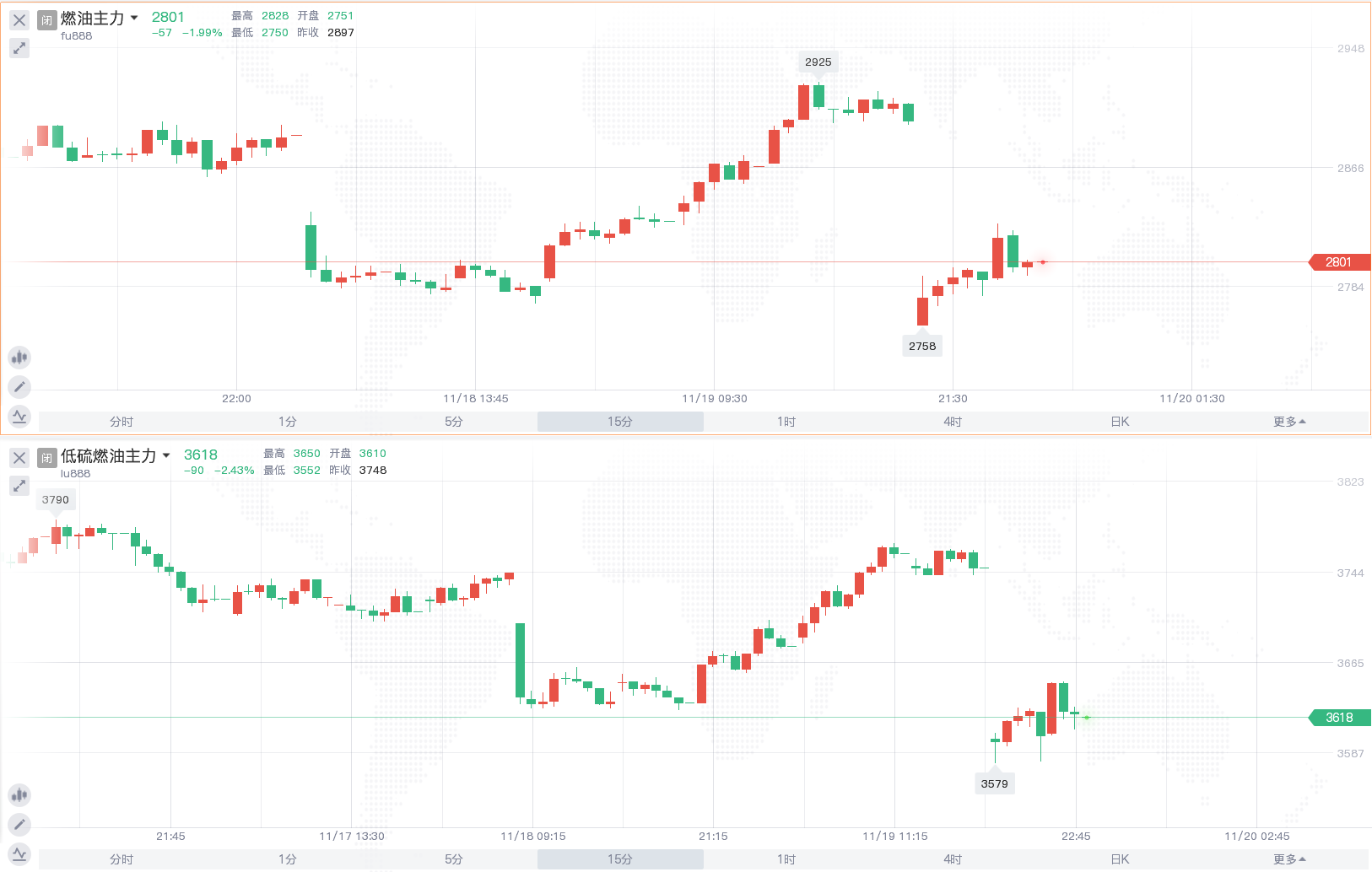Select 5分 timeframe in bottom chart
This screenshot has height=872, width=1372.
click(454, 859)
